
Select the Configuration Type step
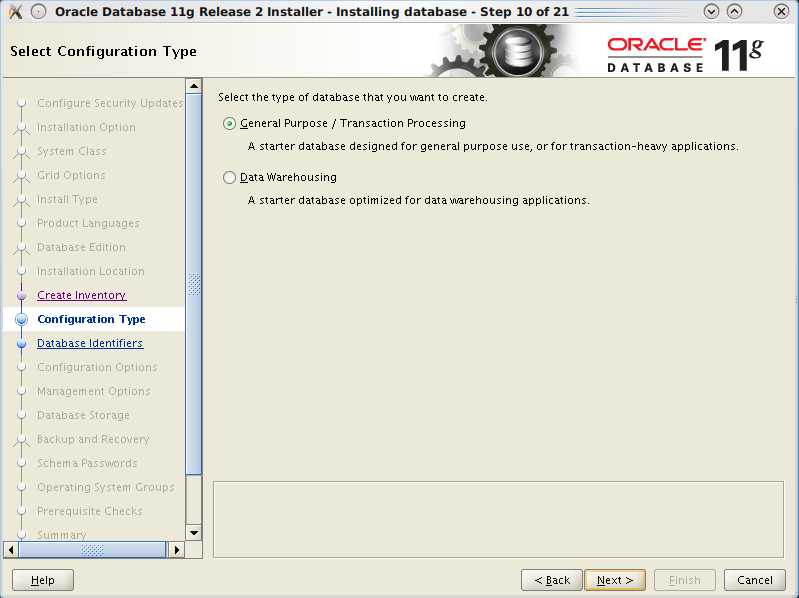(x=91, y=319)
